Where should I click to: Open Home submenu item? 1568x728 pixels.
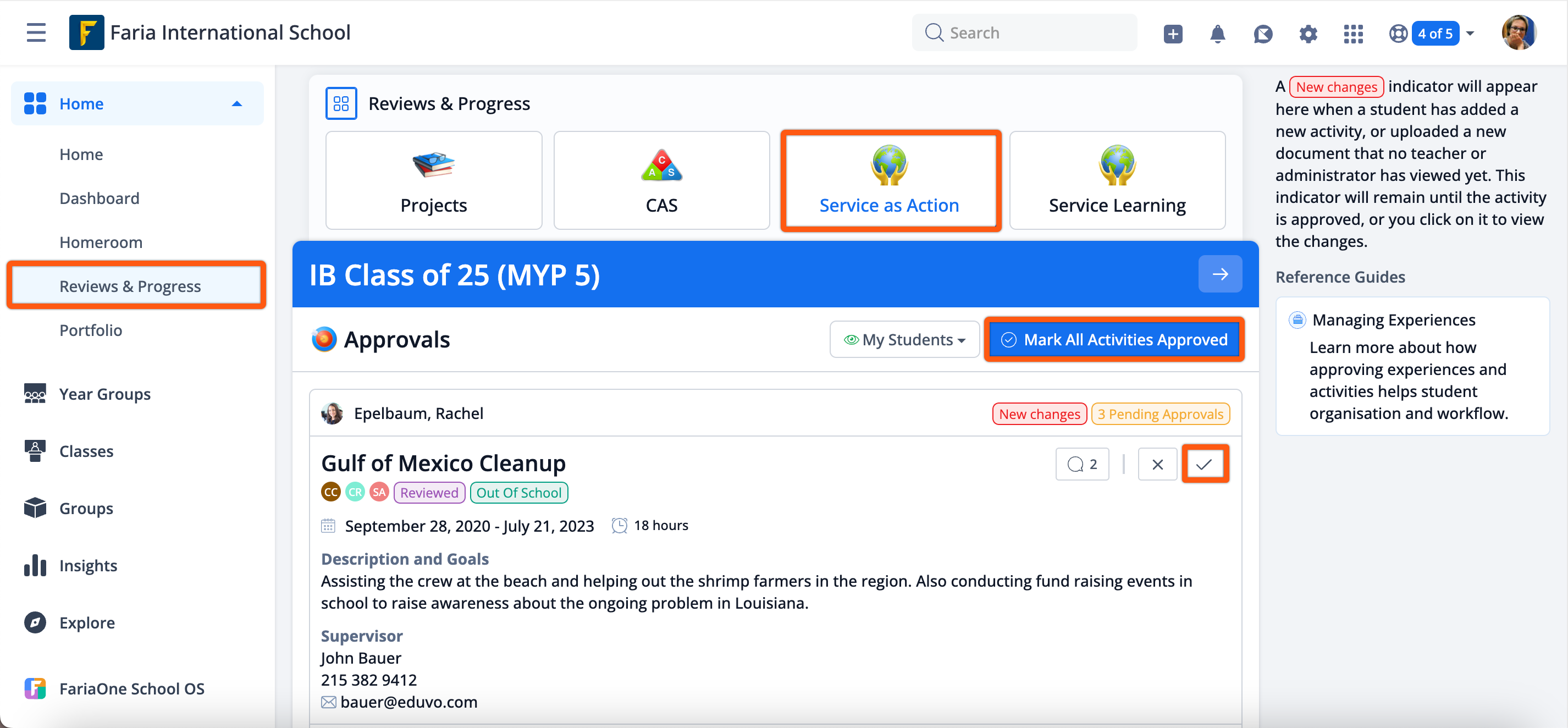coord(81,155)
